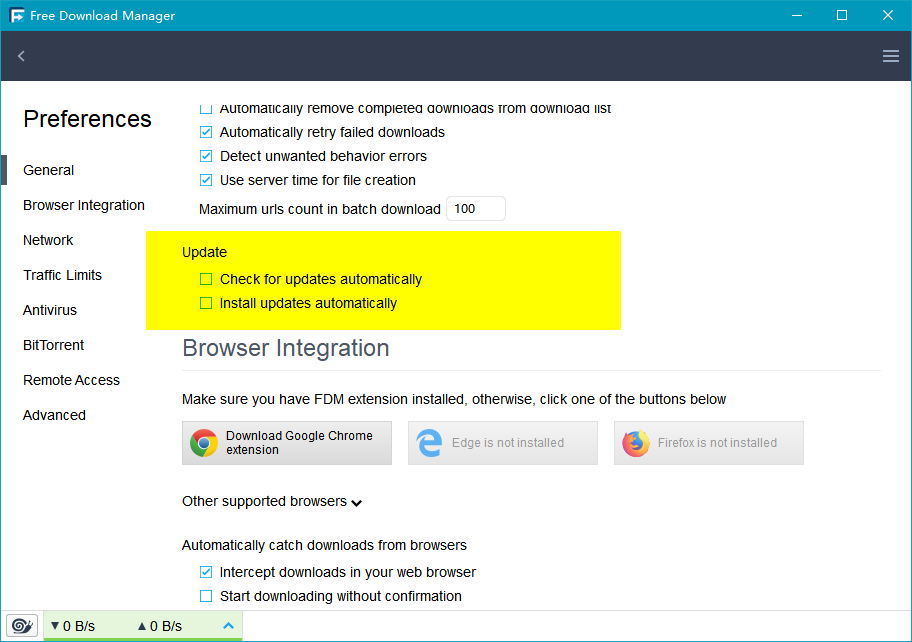Click the Google Chrome logo icon
Image resolution: width=912 pixels, height=642 pixels.
(204, 443)
